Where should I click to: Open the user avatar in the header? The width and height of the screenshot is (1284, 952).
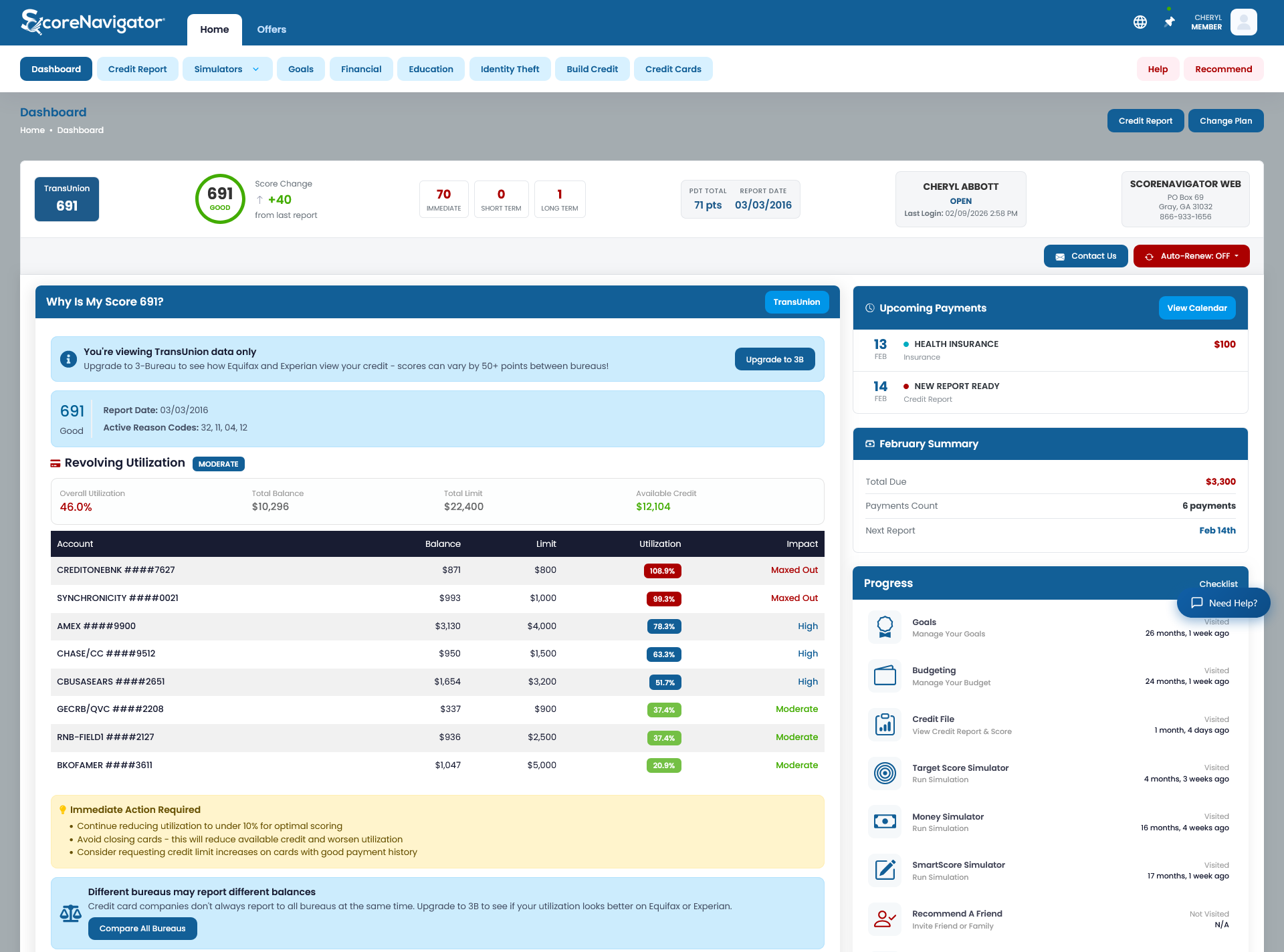click(1244, 22)
